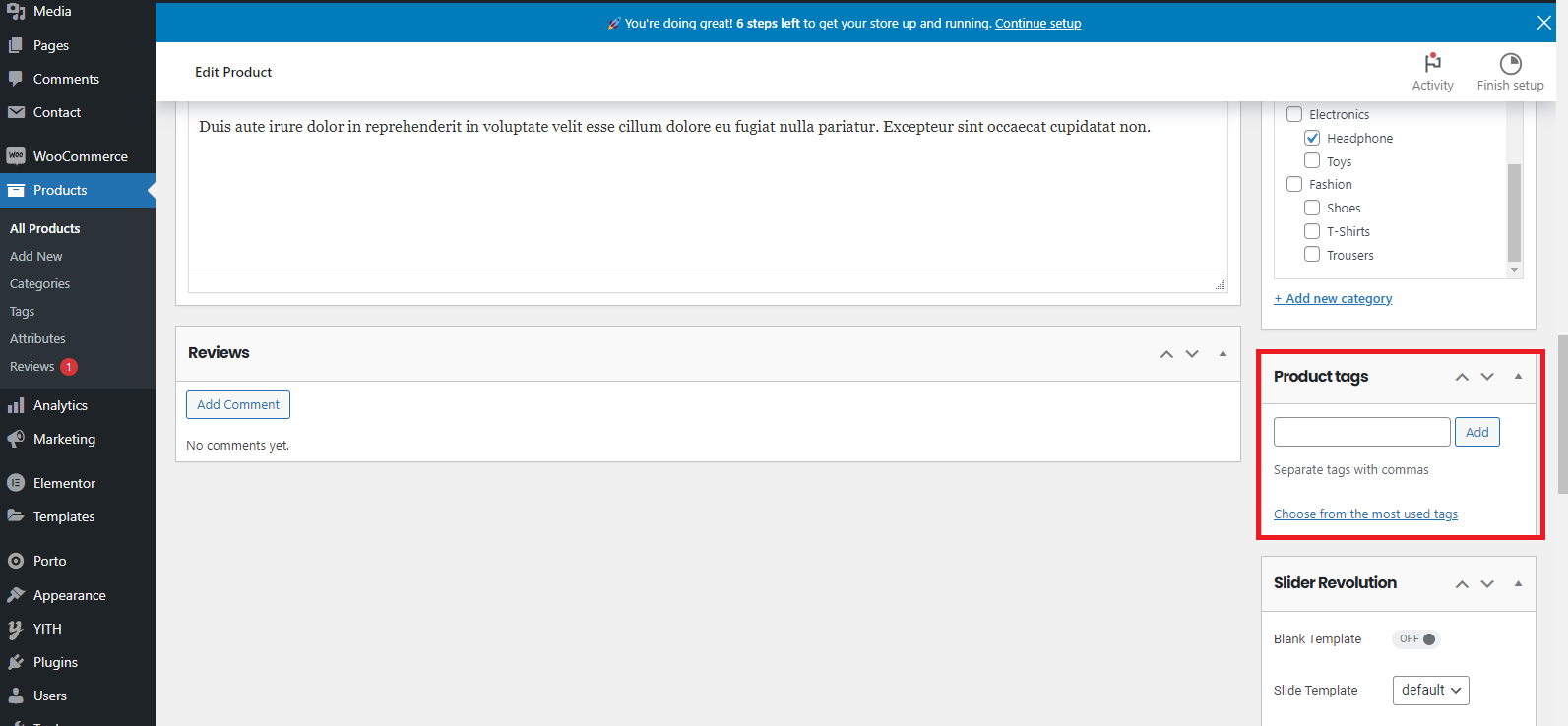The image size is (1568, 726).
Task: Click the Plugins plug icon
Action: (16, 662)
